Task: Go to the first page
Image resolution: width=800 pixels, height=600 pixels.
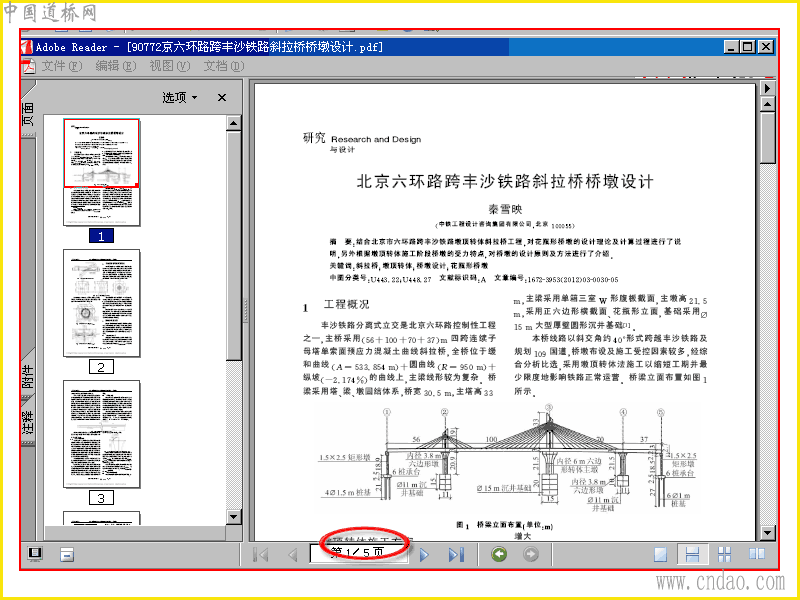Action: click(x=261, y=554)
